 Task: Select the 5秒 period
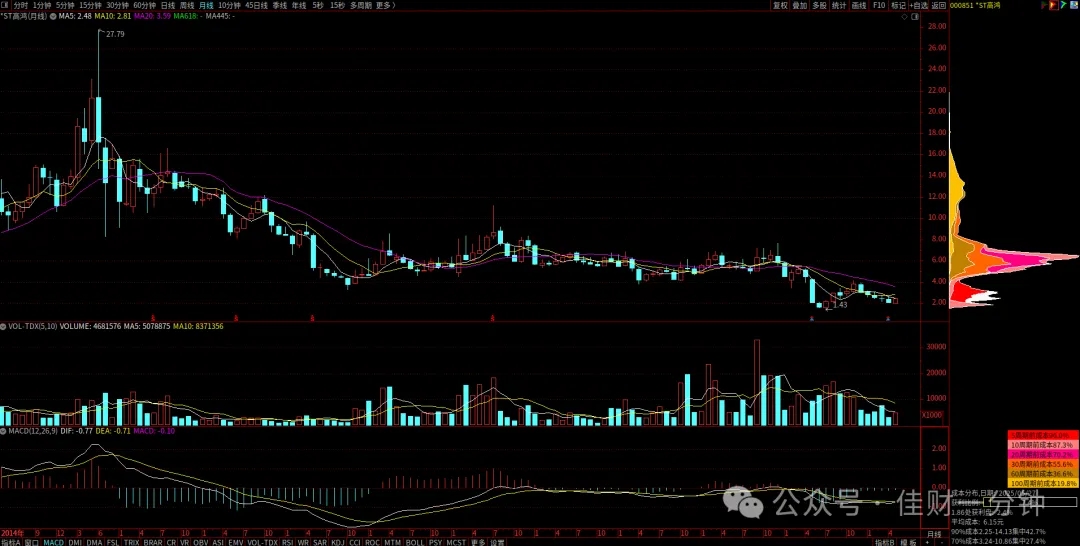tap(318, 6)
